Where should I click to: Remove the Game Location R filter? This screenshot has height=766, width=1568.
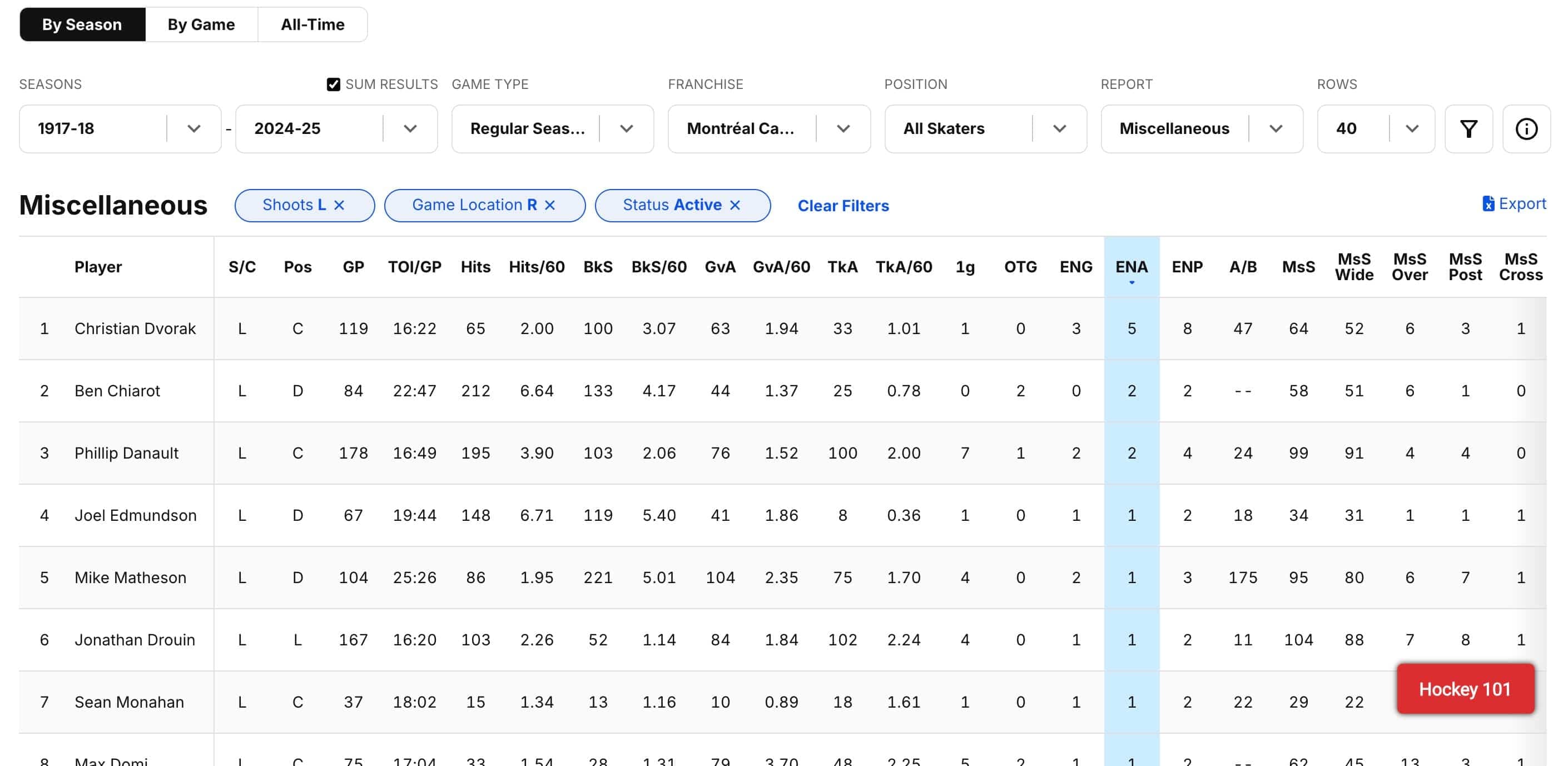[x=550, y=206]
